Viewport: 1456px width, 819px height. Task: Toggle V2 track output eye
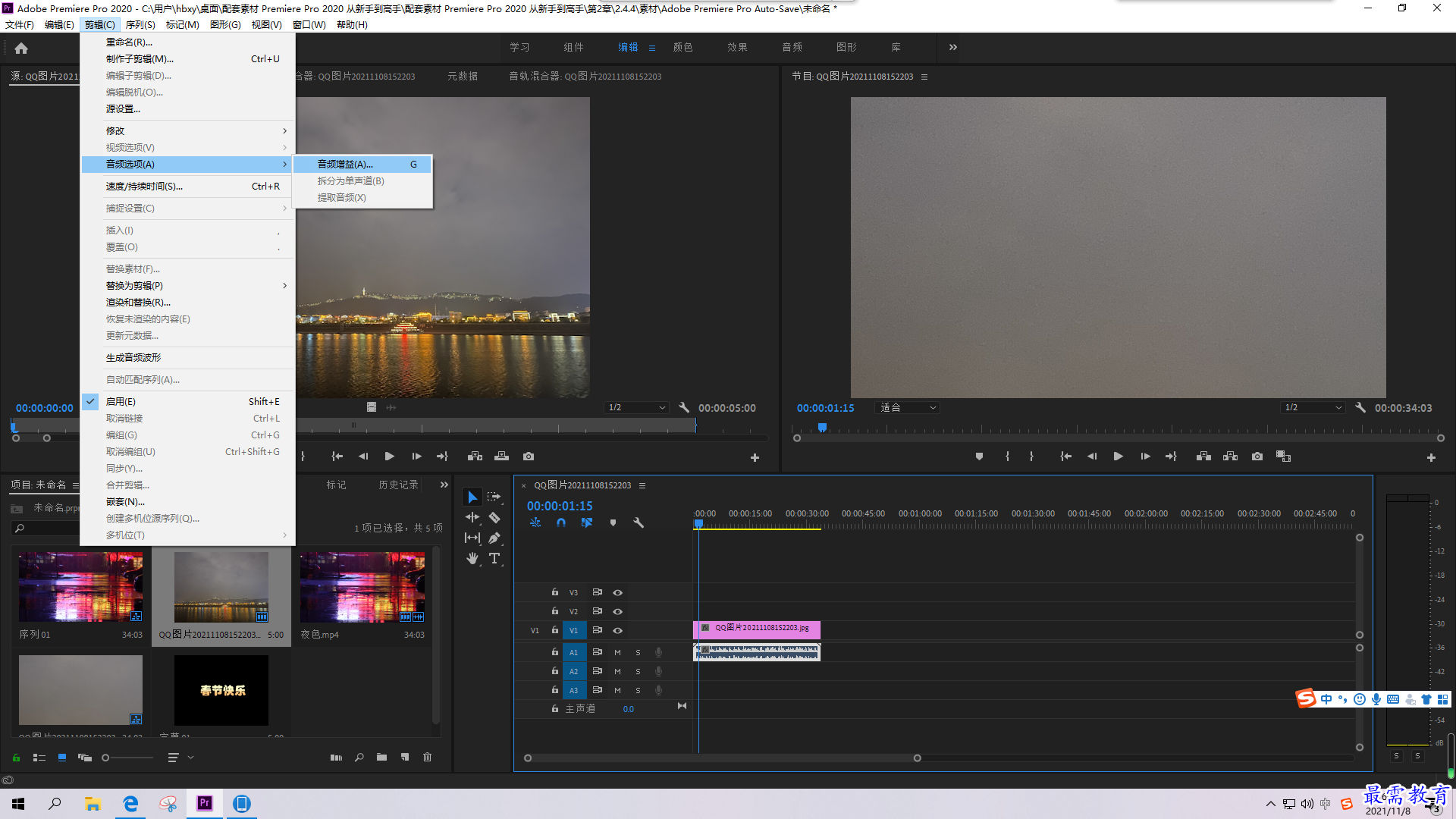[617, 611]
